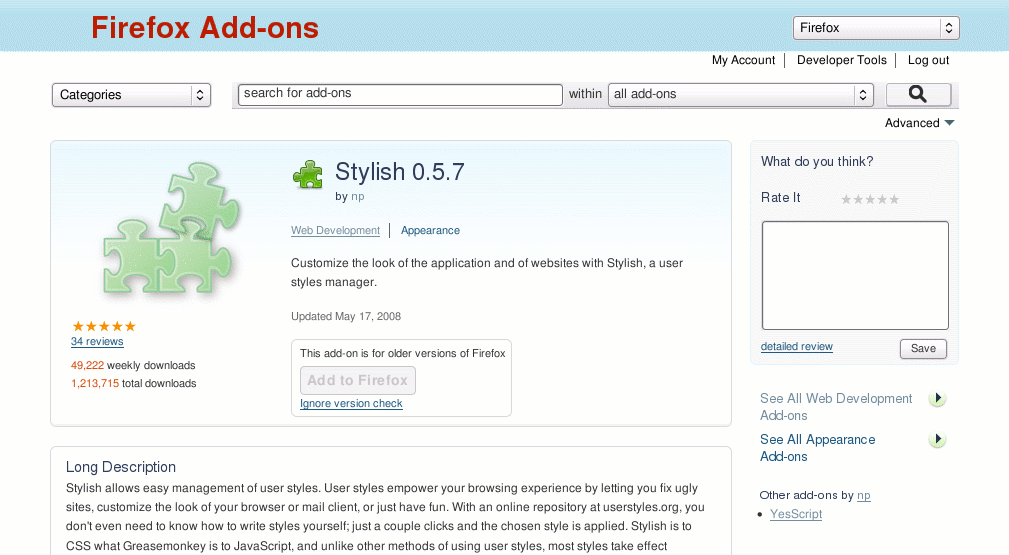Click the 'Updated May 17, 2008' text

click(346, 316)
